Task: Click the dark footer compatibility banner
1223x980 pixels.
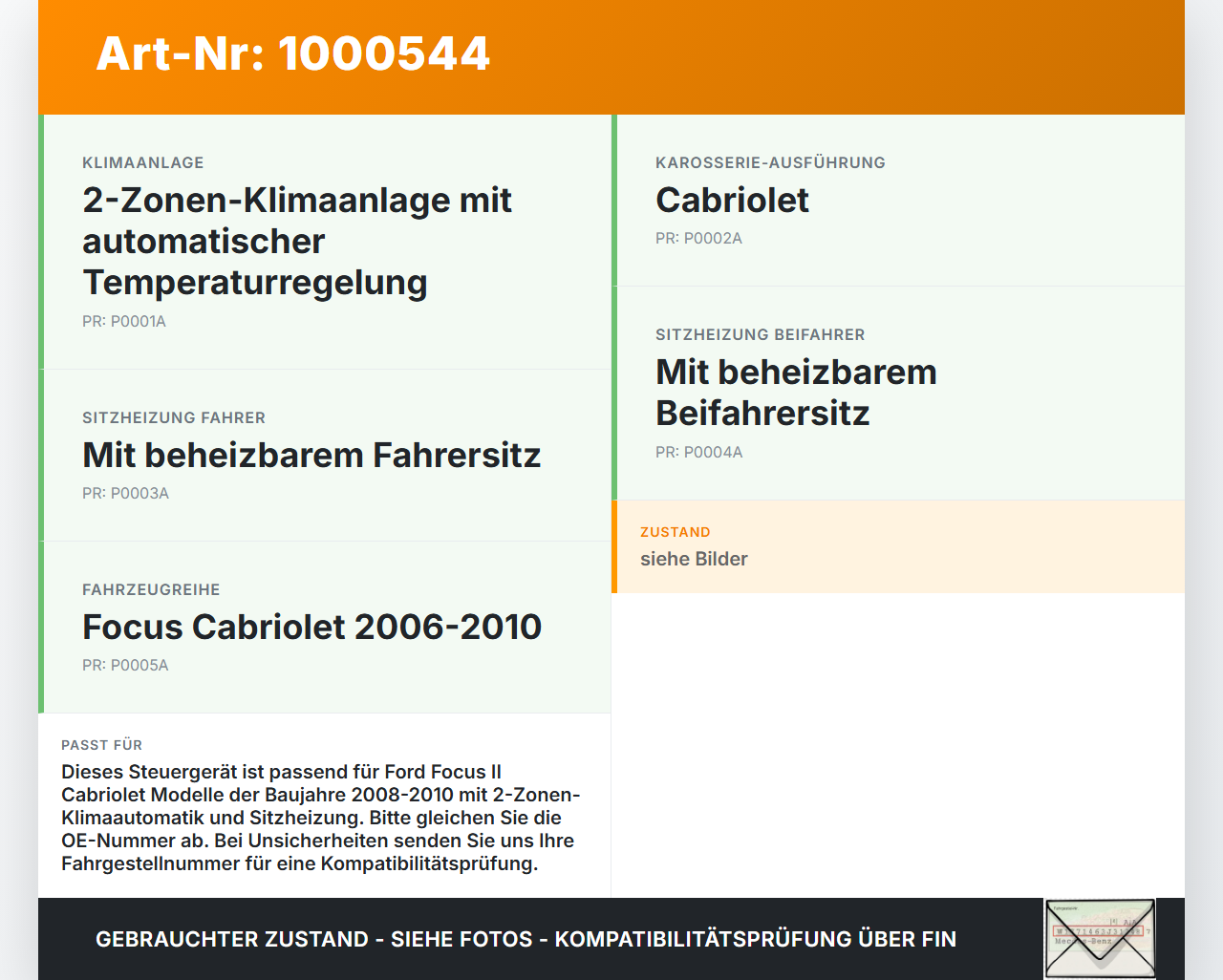Action: 526,939
